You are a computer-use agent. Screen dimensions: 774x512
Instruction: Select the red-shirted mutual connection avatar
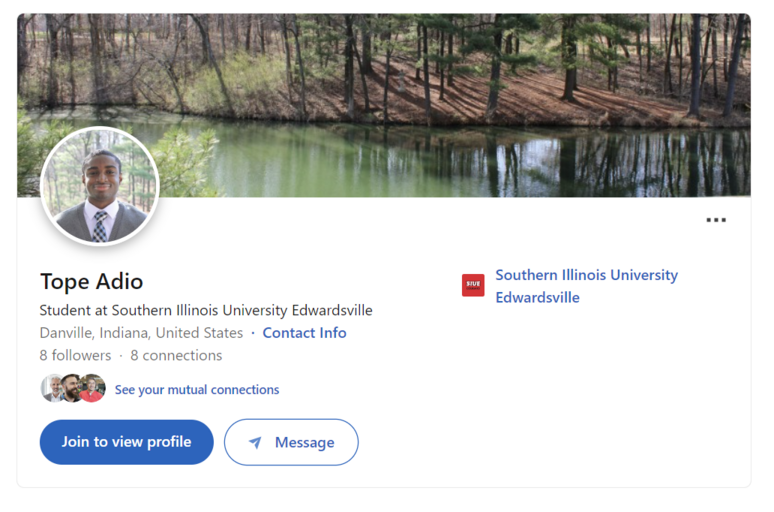tap(92, 388)
